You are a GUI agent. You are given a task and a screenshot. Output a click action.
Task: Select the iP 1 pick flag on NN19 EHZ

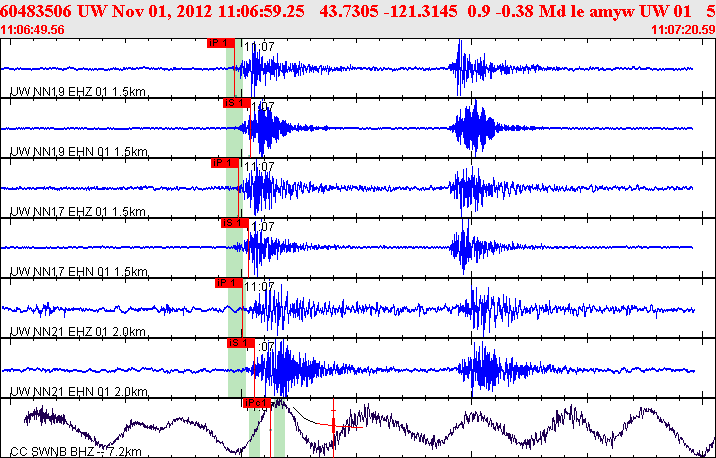(x=221, y=43)
